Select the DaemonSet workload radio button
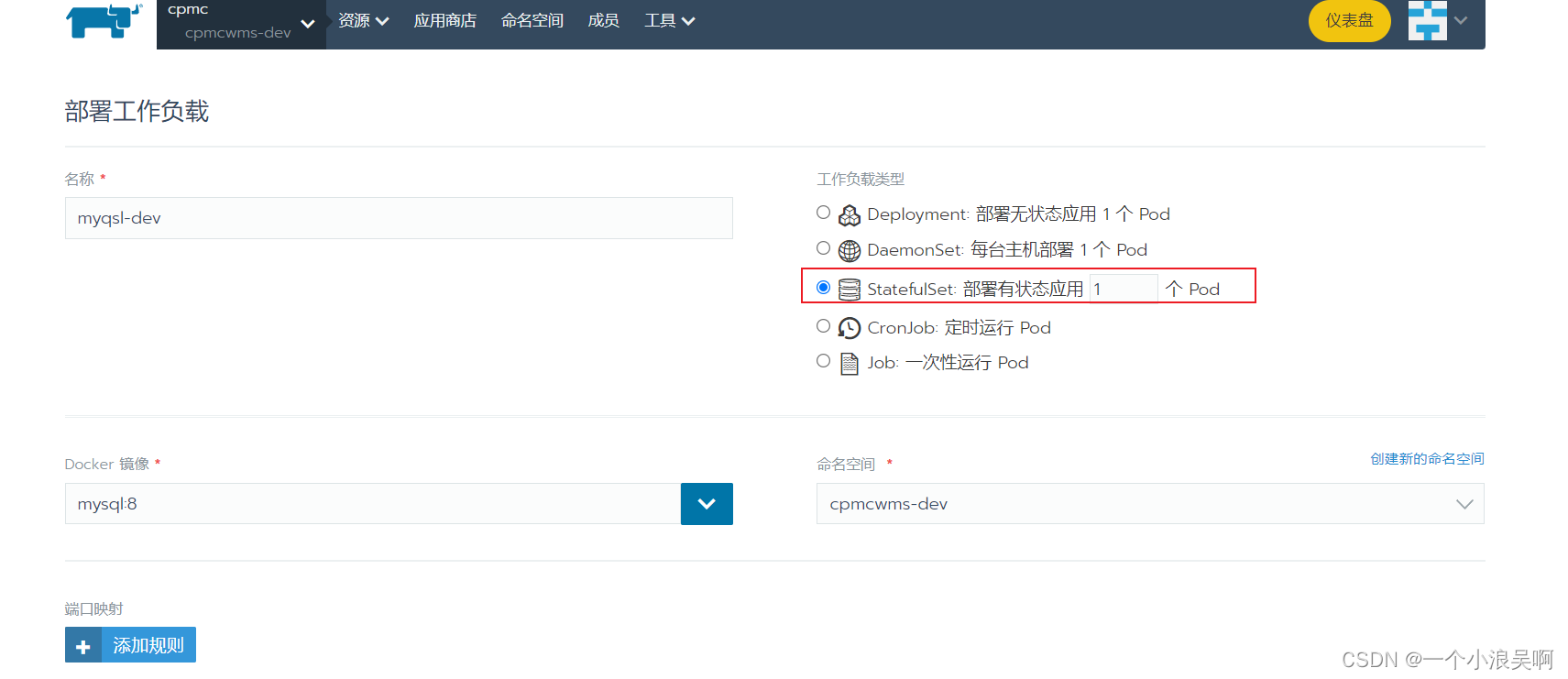Viewport: 1568px width, 679px height. click(x=823, y=248)
